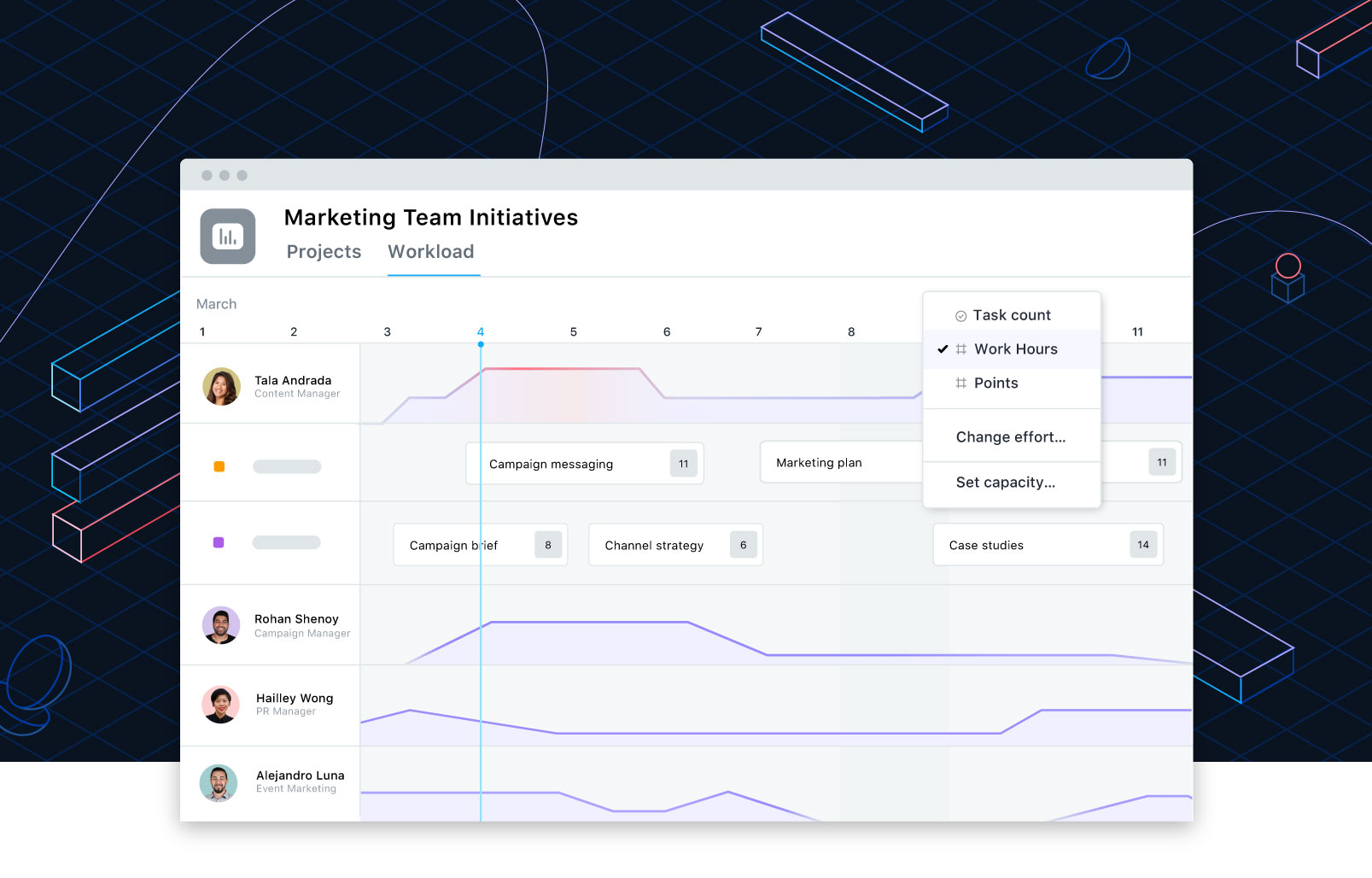Click the circled check icon beside Task count
Image resolution: width=1372 pixels, height=878 pixels.
pos(960,316)
